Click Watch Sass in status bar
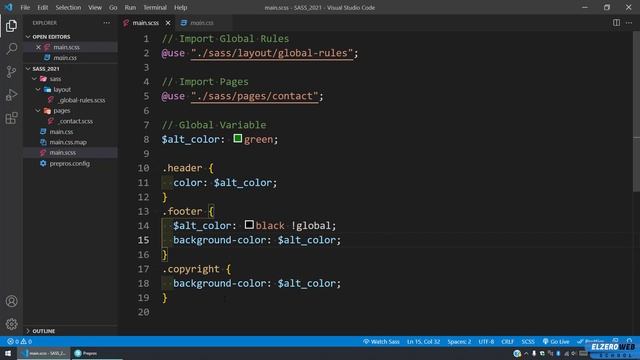The image size is (640, 360). click(x=381, y=342)
